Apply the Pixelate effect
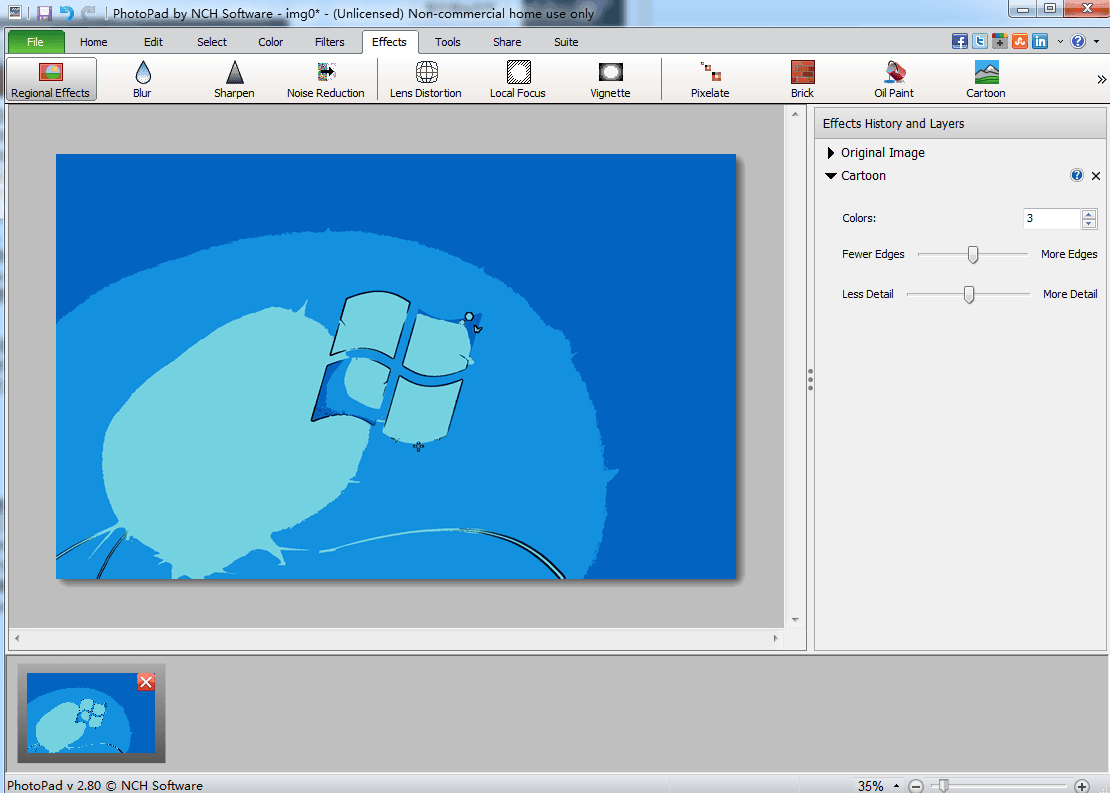The image size is (1110, 793). (710, 79)
